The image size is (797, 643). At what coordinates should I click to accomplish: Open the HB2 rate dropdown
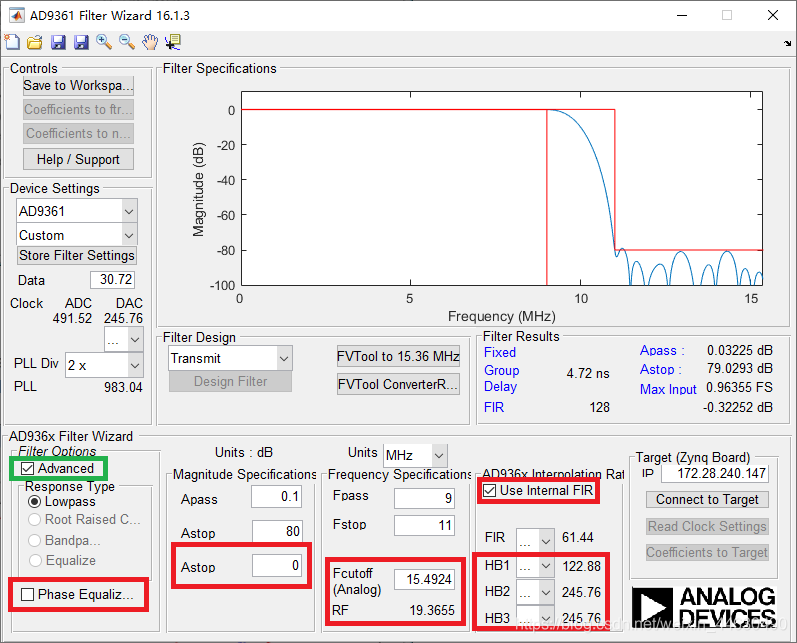tap(535, 592)
